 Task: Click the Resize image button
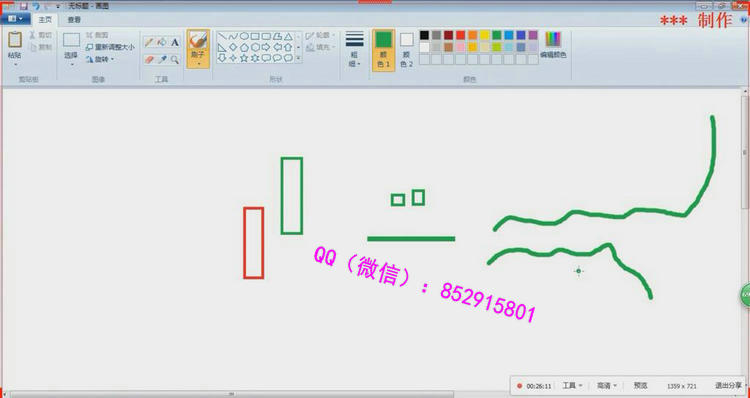point(110,47)
